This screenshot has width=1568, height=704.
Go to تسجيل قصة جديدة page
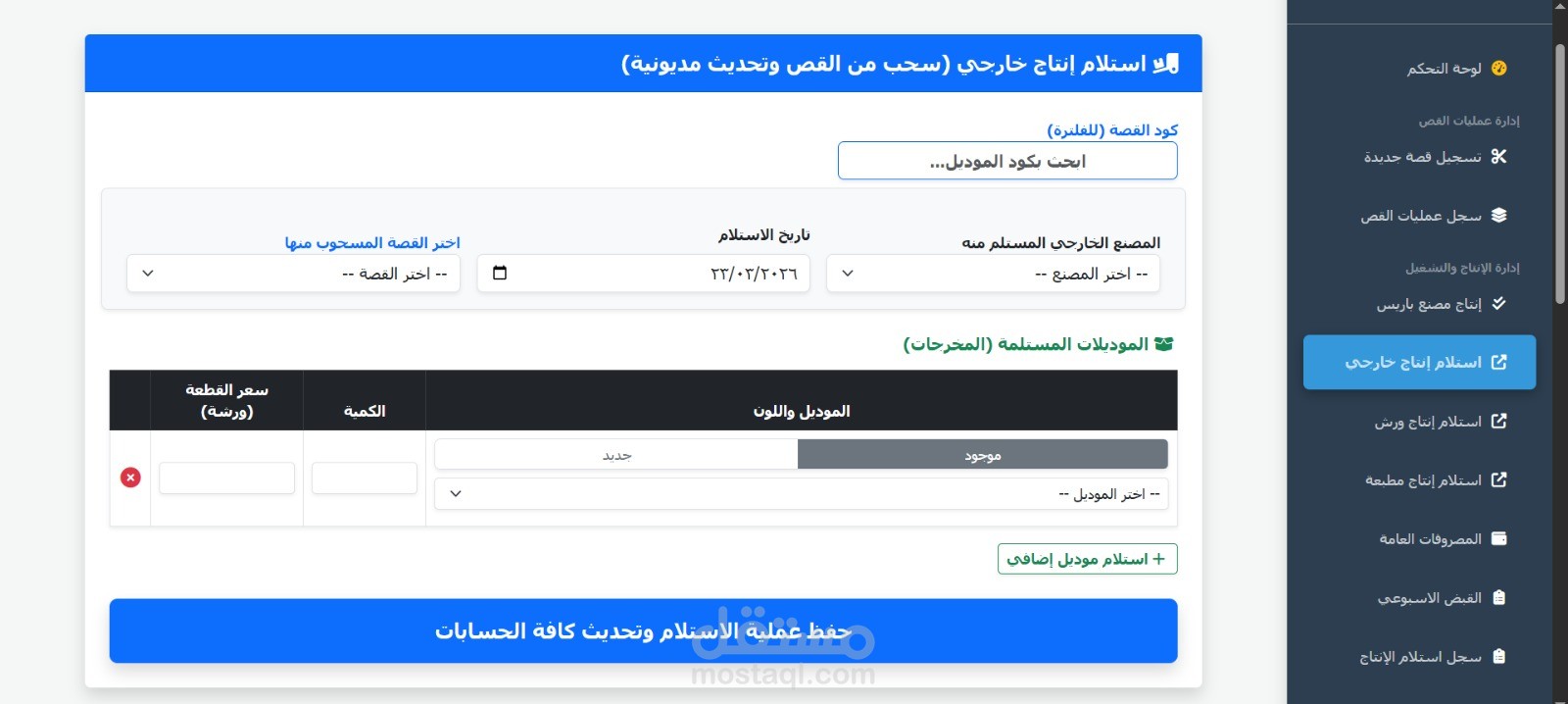1422,157
